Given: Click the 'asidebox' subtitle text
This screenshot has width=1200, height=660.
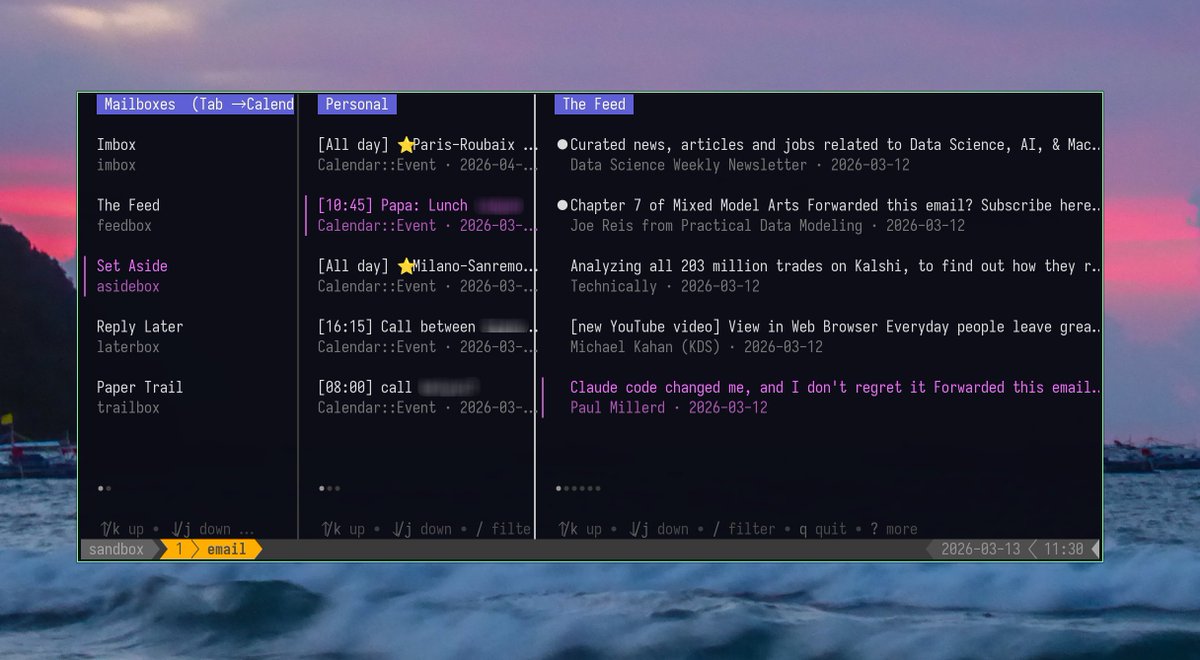Looking at the screenshot, I should click(x=128, y=286).
